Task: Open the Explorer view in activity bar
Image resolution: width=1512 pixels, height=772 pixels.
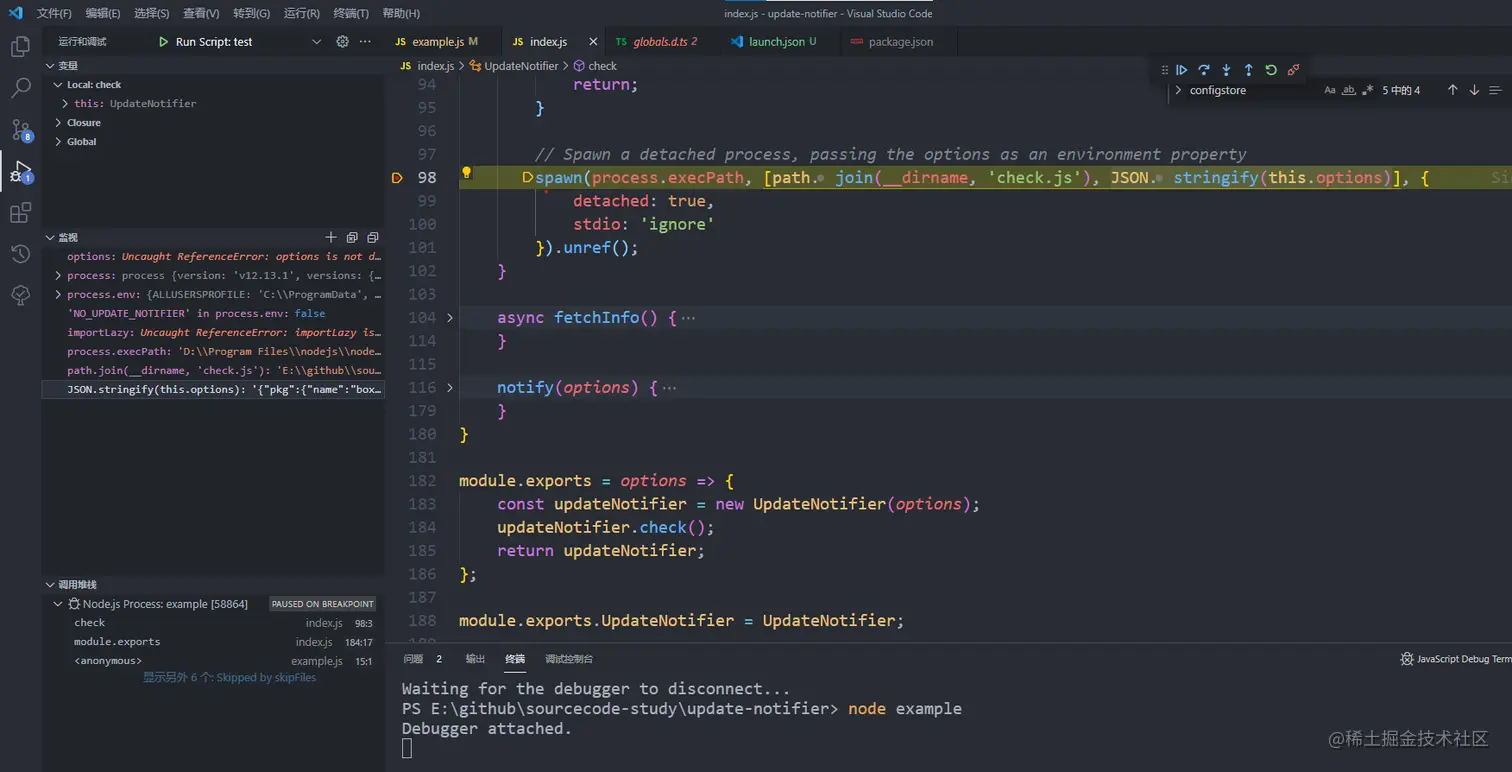Action: 20,46
